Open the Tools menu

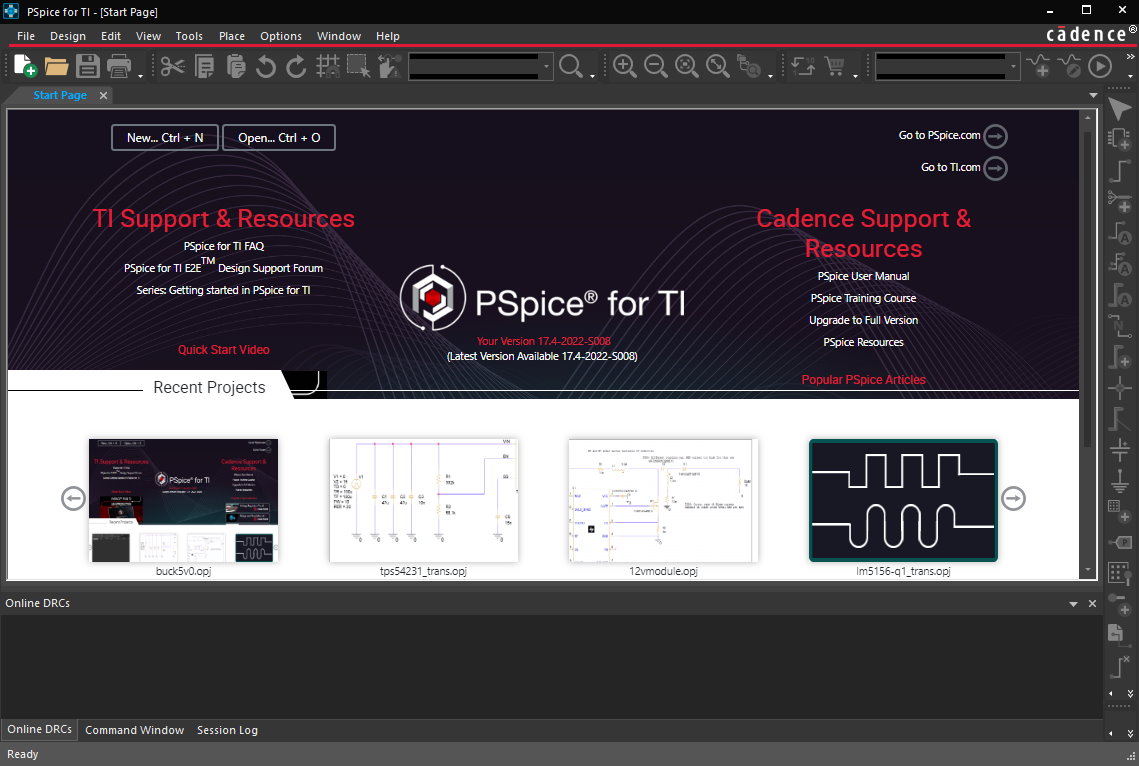tap(189, 36)
